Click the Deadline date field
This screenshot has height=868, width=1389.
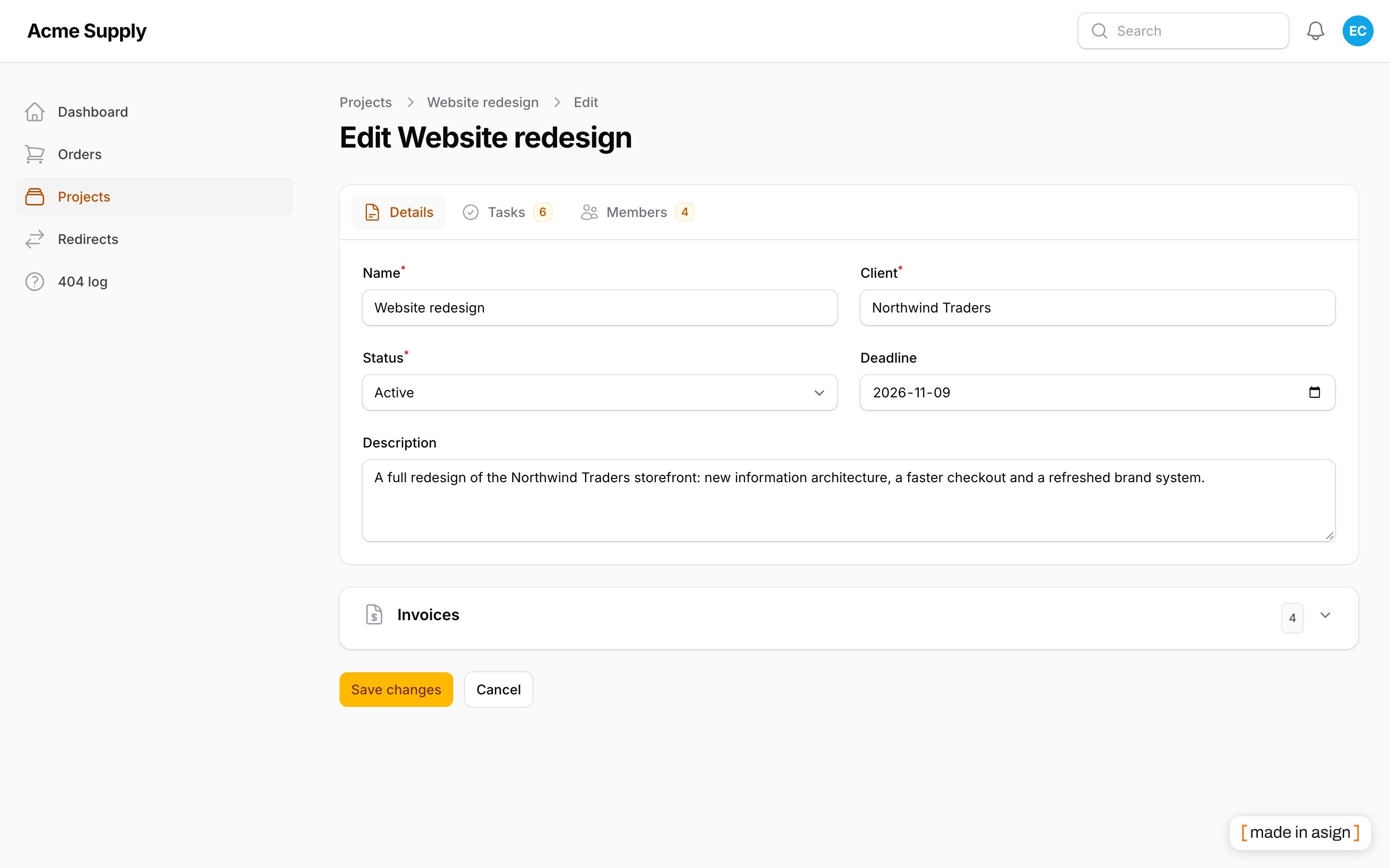1097,393
